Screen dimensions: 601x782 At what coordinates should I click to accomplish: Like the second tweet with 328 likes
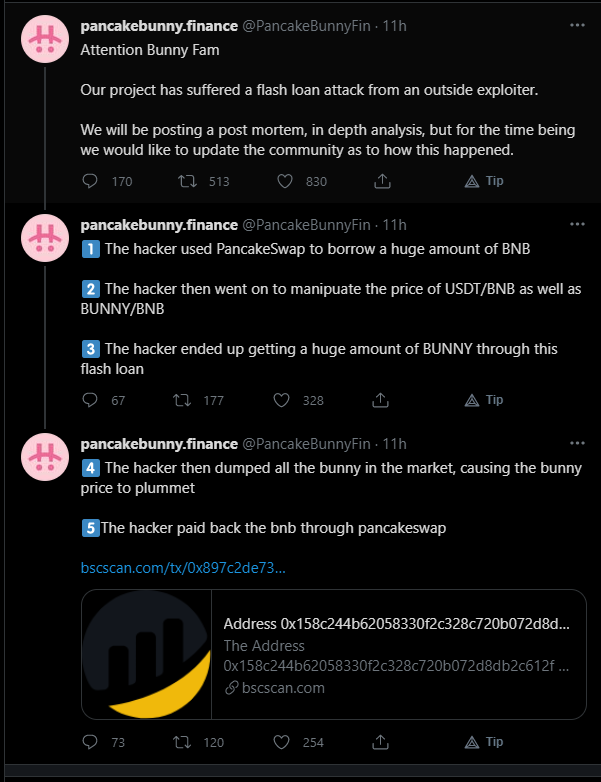tap(281, 400)
